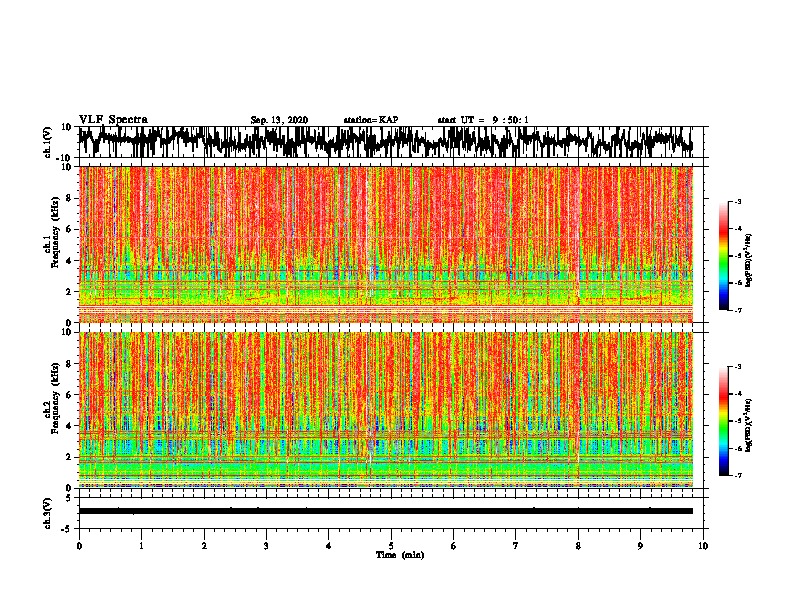Click the "1" tick label on Time axis
This screenshot has height=612, width=792.
[141, 546]
